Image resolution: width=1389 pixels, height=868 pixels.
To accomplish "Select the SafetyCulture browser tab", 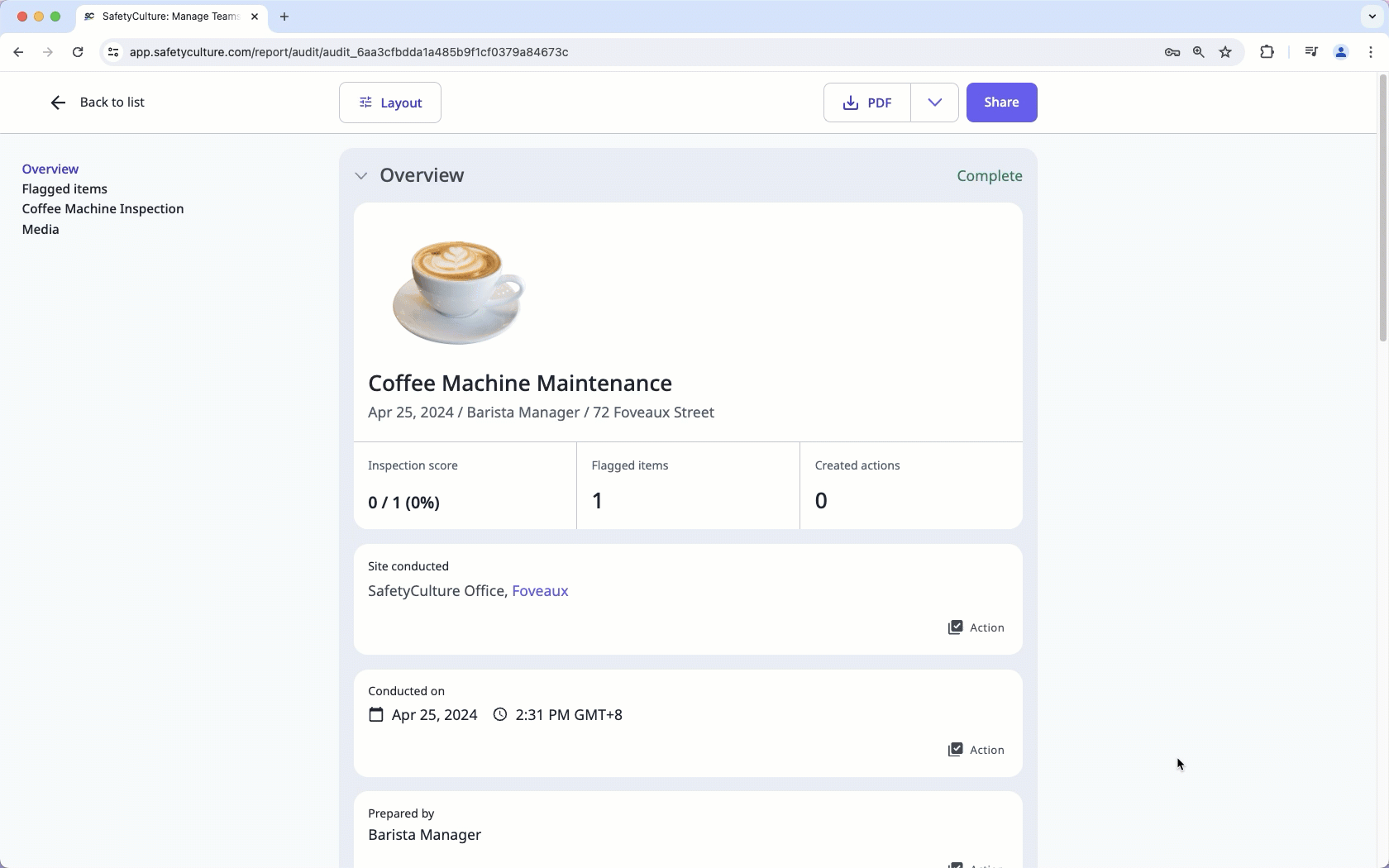I will coord(172,17).
